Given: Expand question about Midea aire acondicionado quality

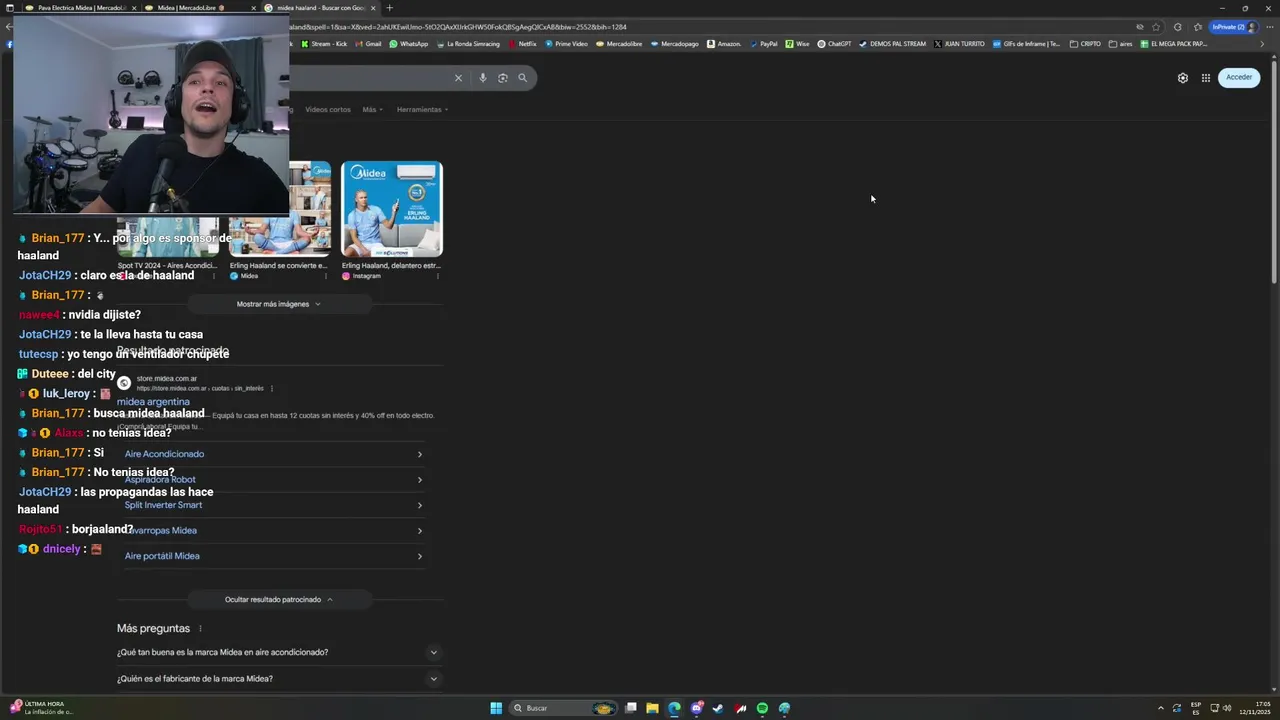Looking at the screenshot, I should coord(278,652).
